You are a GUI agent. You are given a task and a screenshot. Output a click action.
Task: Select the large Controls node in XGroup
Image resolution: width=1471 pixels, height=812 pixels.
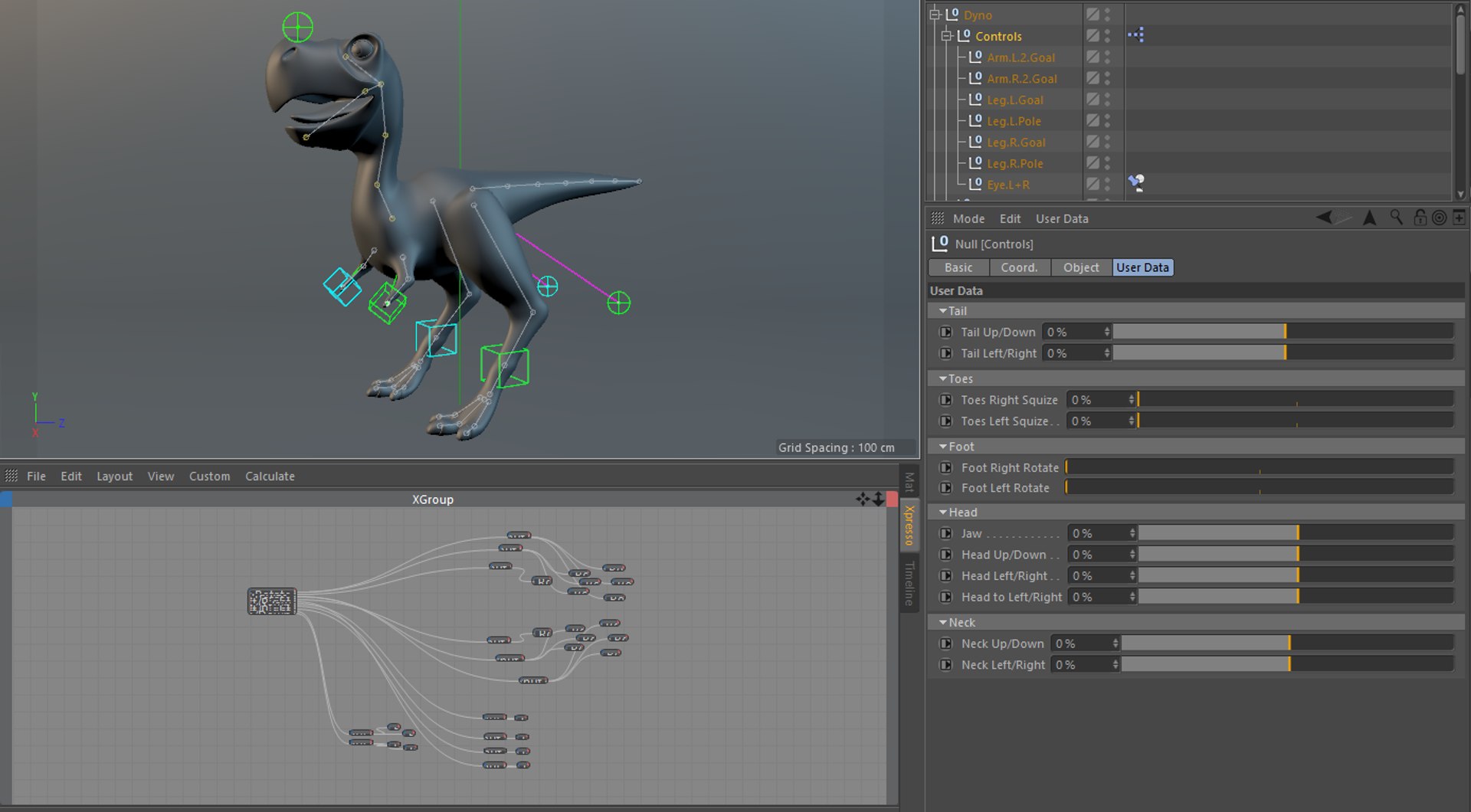(272, 601)
